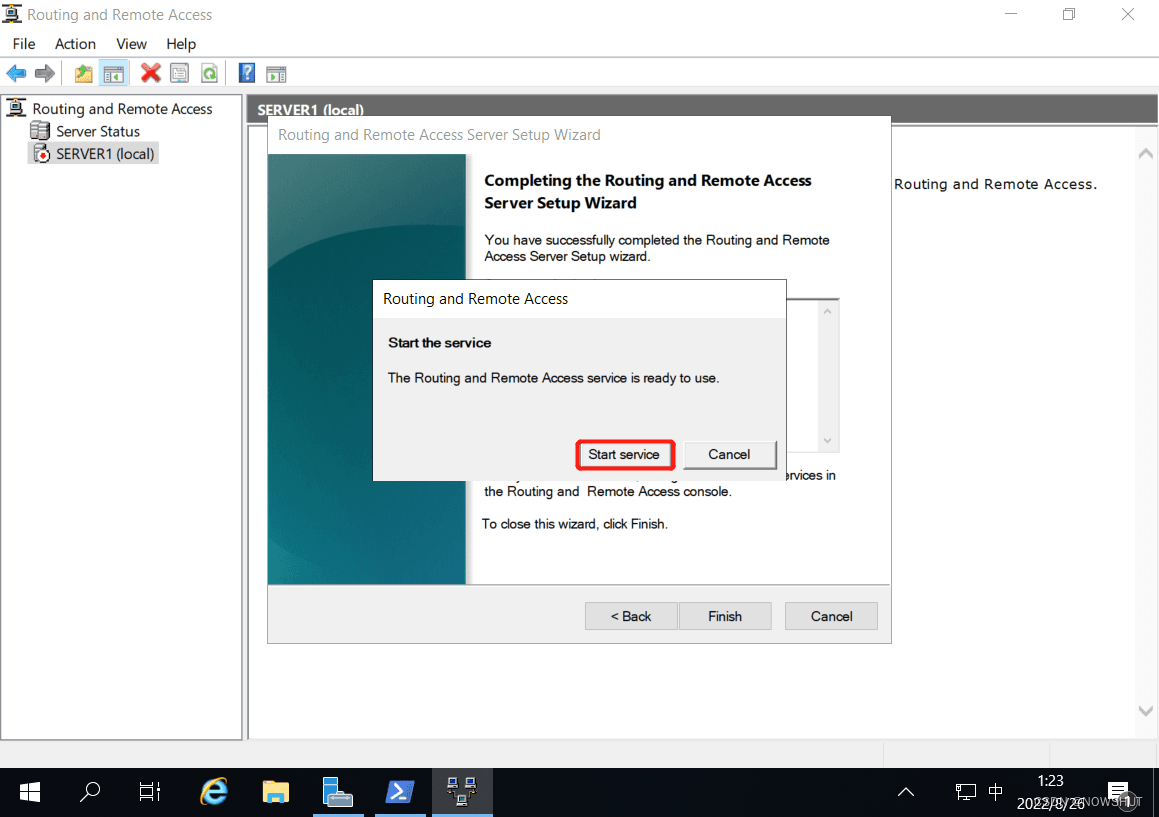Click the Server Status tree icon

pos(40,131)
